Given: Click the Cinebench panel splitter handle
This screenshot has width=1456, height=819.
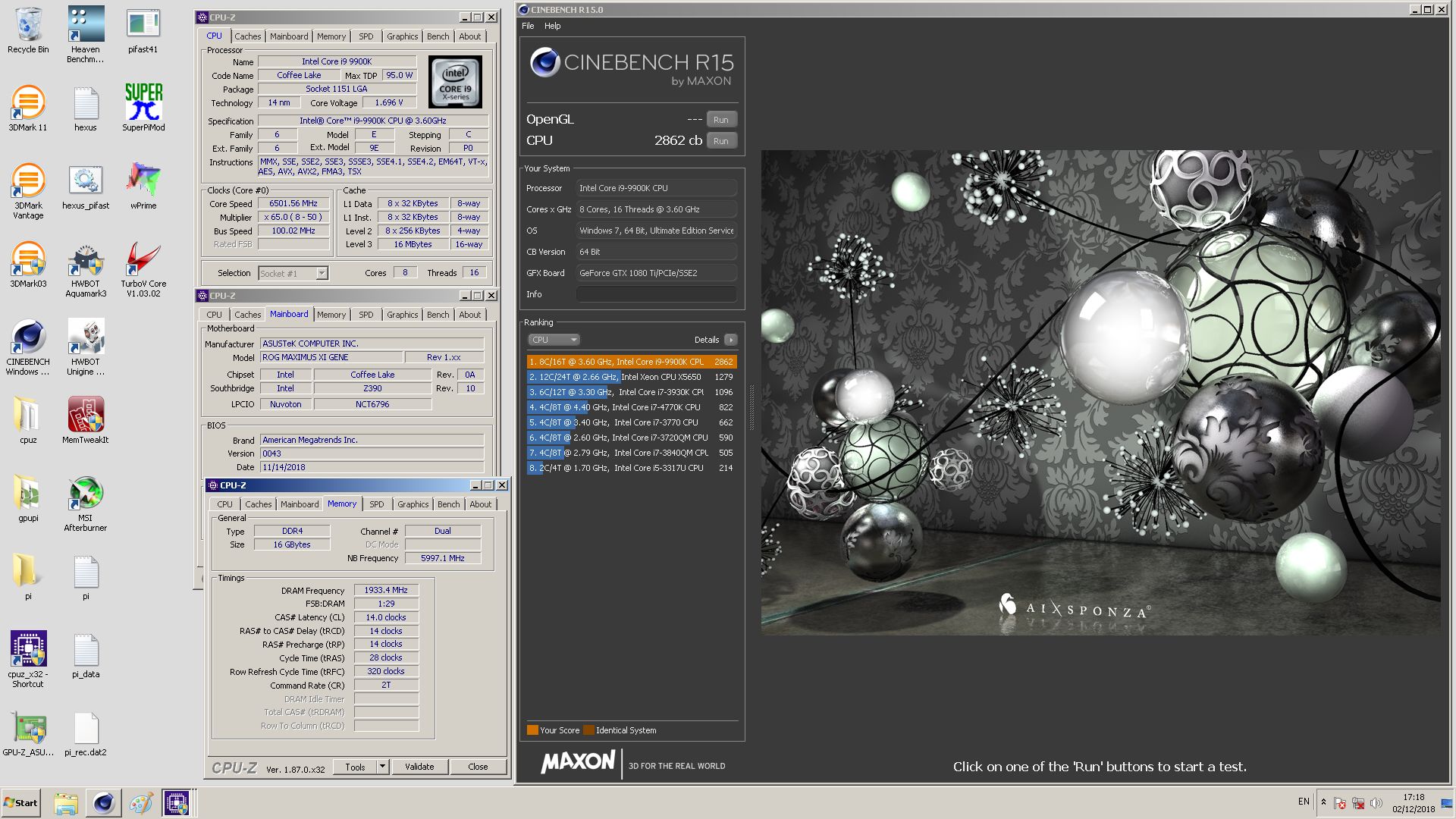Looking at the screenshot, I should (752, 406).
